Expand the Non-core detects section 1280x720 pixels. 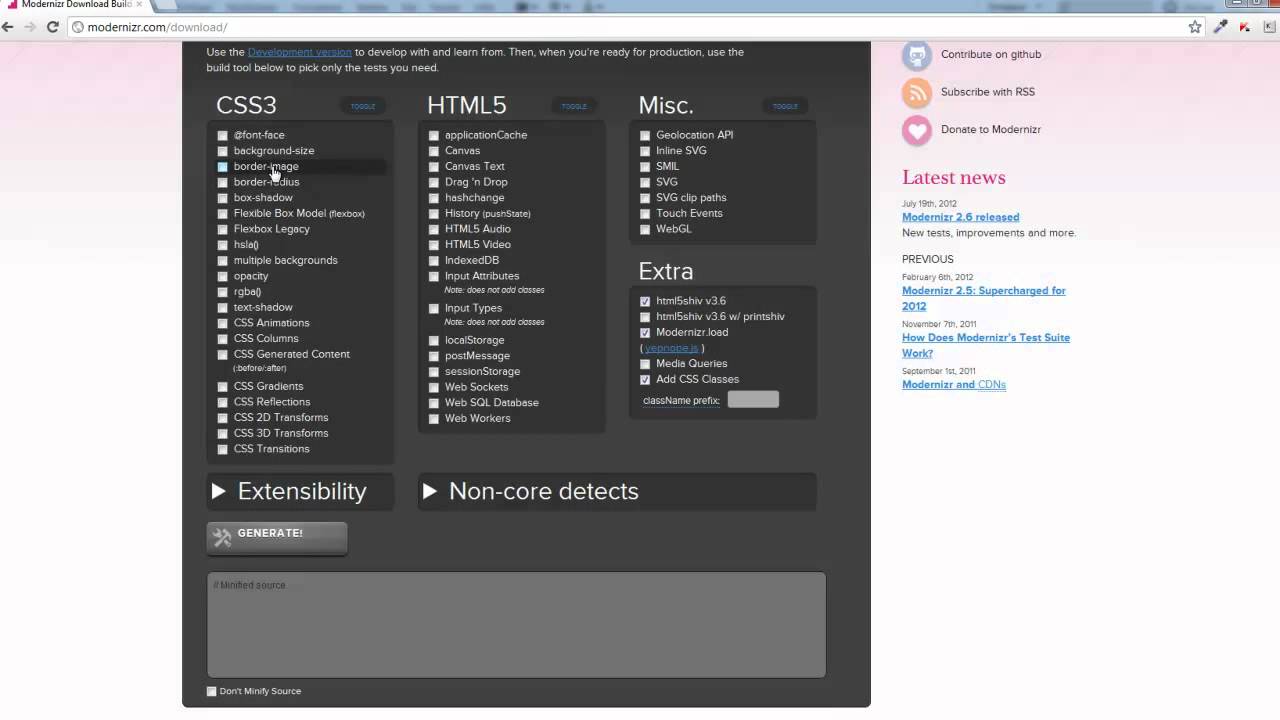click(x=617, y=491)
